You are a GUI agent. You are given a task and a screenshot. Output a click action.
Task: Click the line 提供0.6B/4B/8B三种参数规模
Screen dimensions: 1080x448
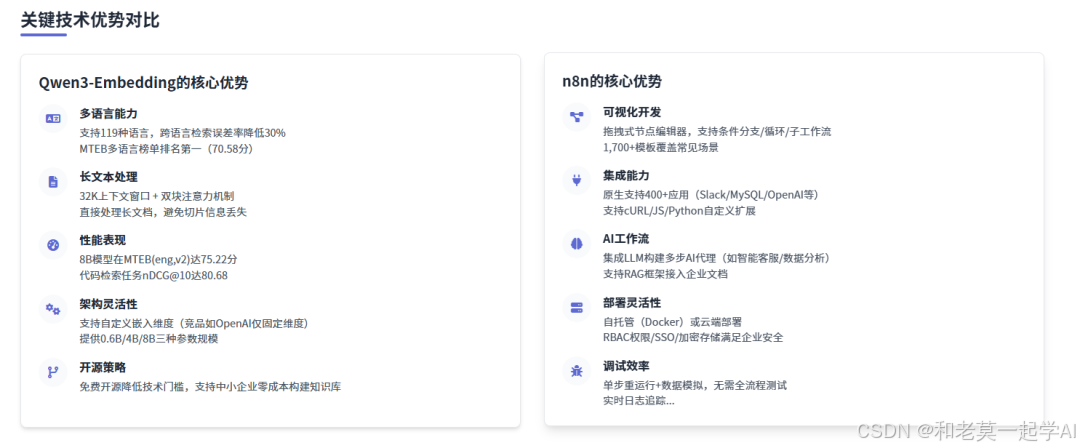tap(149, 338)
